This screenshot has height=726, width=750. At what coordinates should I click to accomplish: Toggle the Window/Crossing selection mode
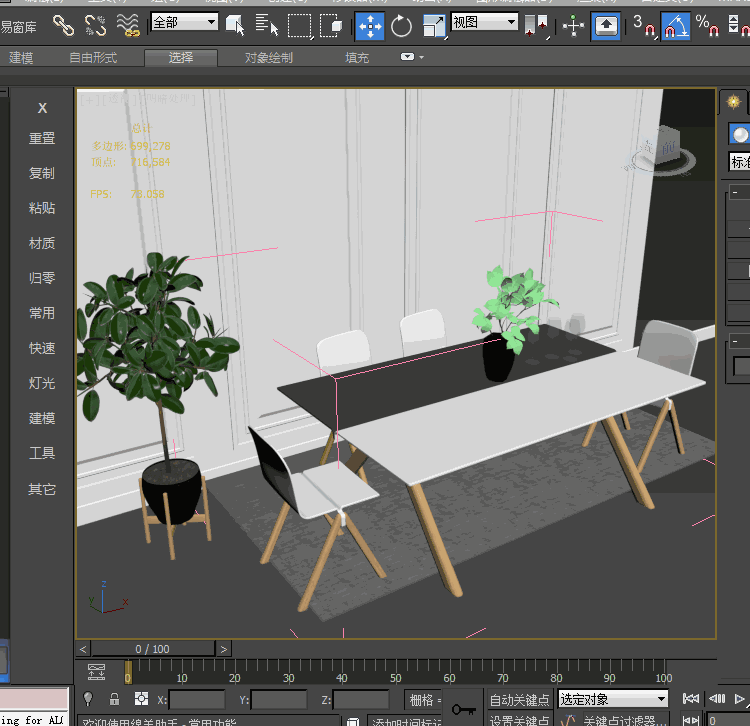click(331, 26)
